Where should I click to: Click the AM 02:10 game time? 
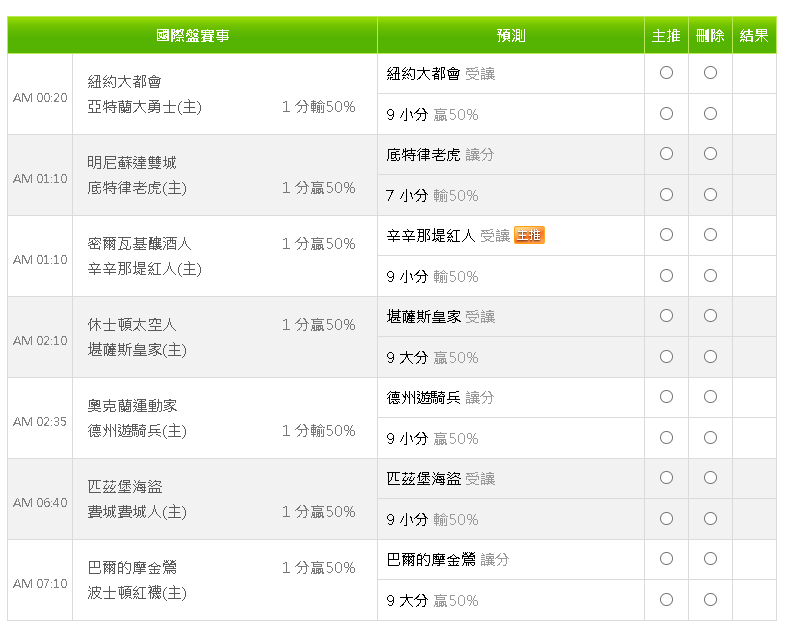pos(40,341)
